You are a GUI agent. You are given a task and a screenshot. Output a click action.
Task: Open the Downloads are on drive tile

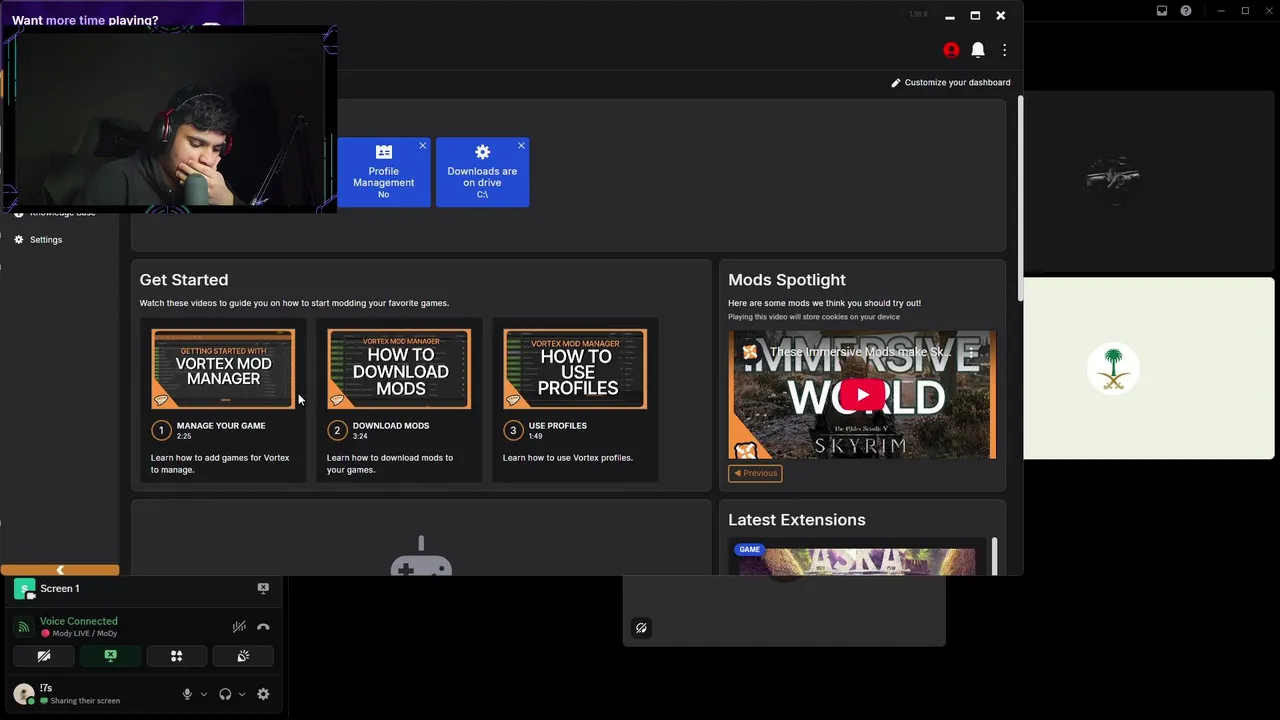click(x=482, y=172)
